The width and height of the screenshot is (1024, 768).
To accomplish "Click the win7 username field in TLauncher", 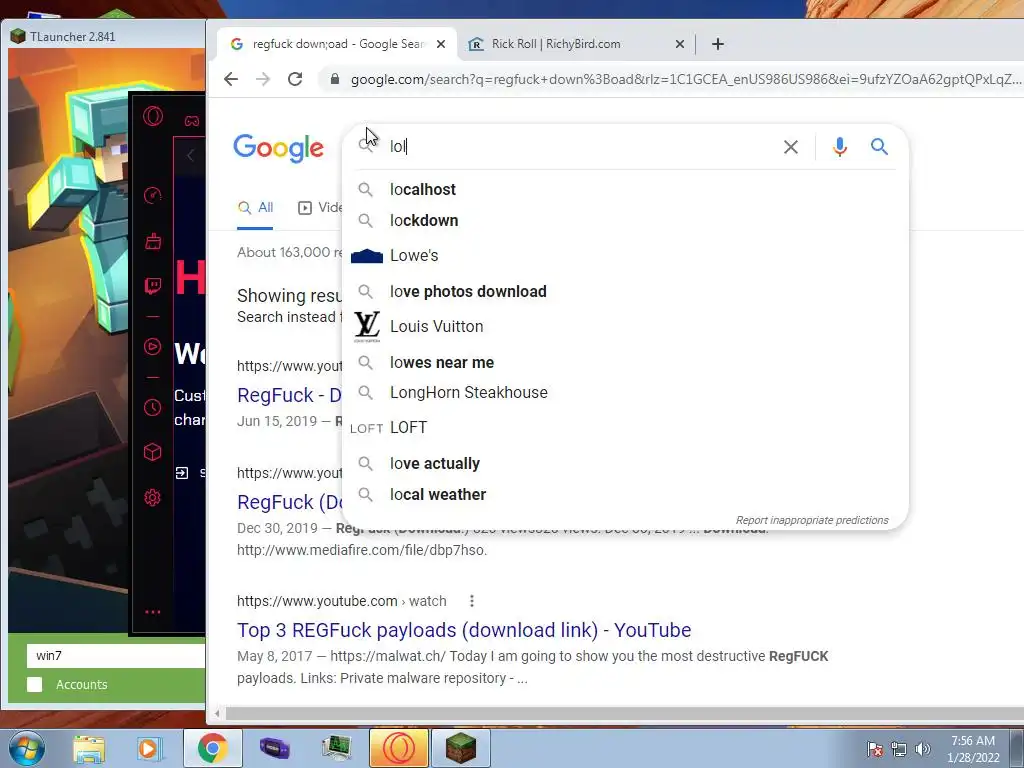I will (x=116, y=656).
